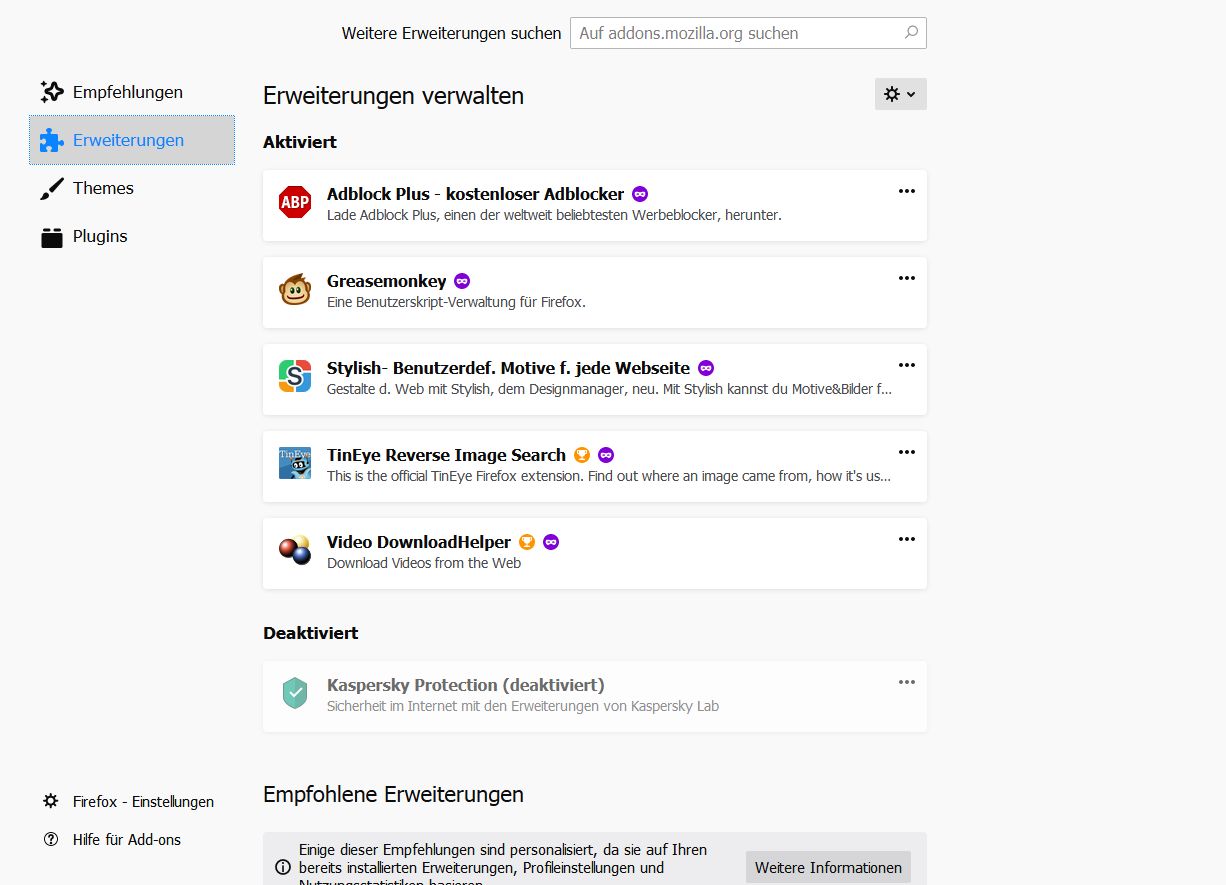The height and width of the screenshot is (885, 1226).
Task: Switch to the Themes section
Action: pyautogui.click(x=103, y=188)
